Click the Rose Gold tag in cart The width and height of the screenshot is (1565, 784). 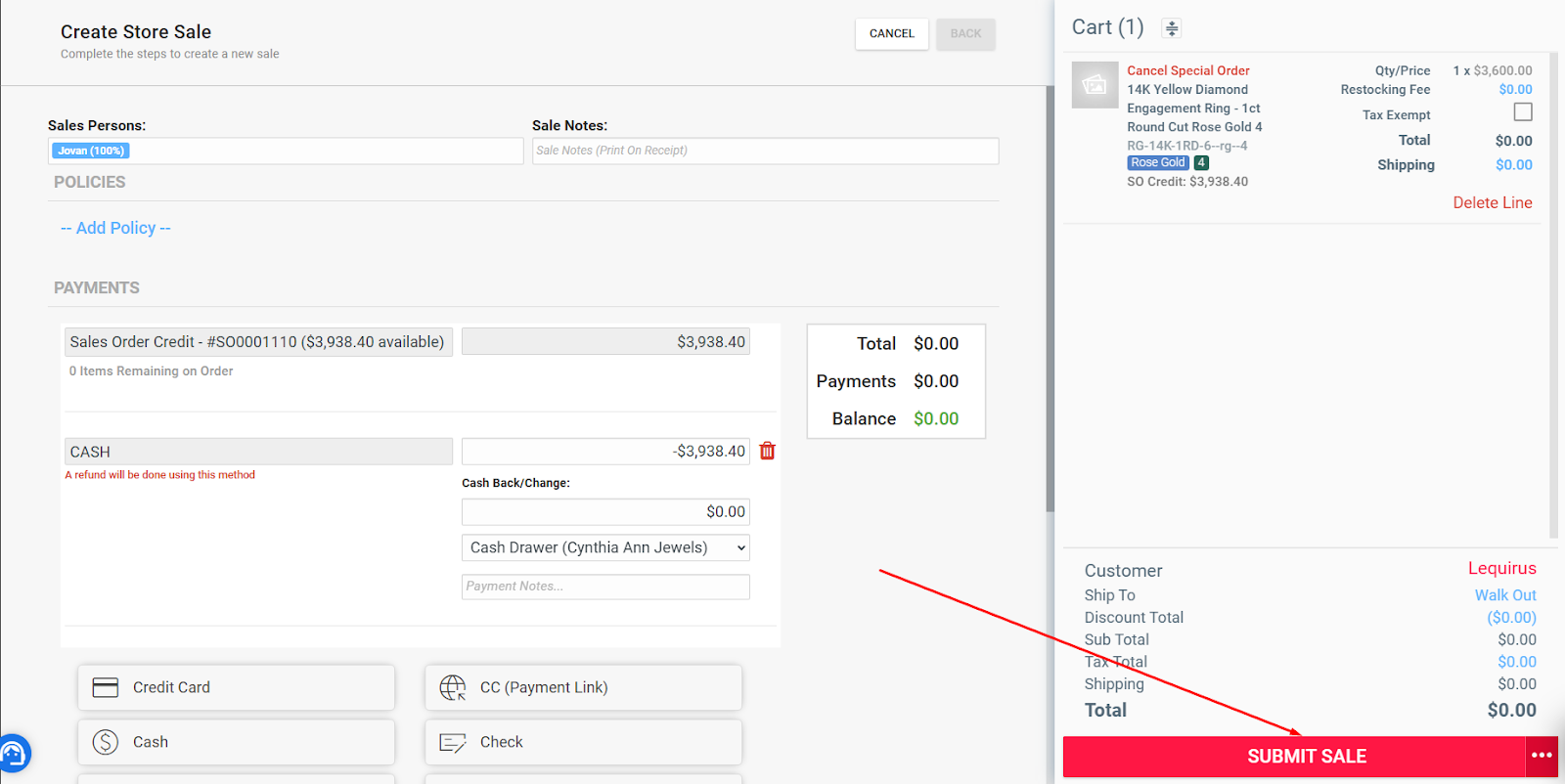(1158, 163)
